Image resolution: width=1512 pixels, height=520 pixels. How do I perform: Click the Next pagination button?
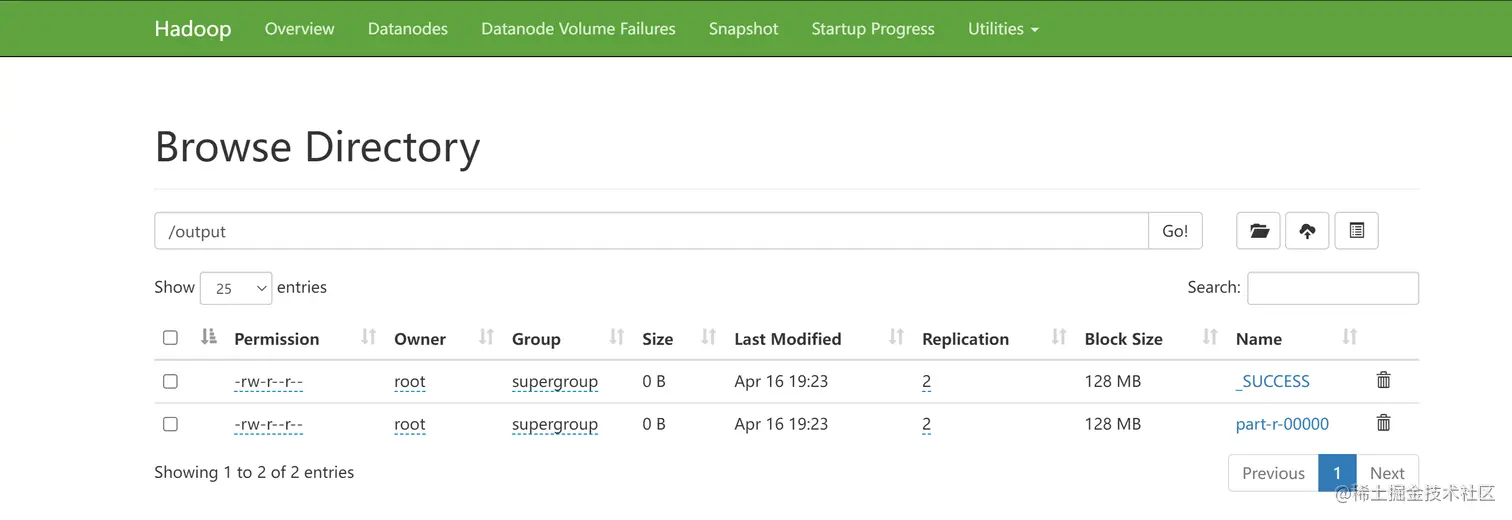click(x=1387, y=473)
